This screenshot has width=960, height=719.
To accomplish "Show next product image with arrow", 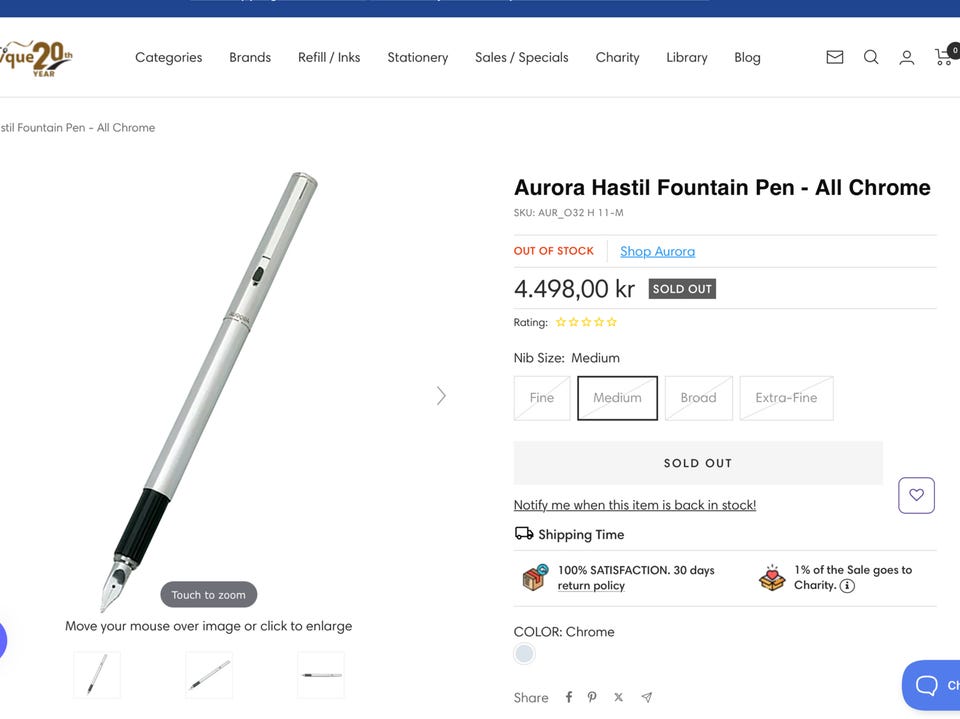I will [441, 396].
